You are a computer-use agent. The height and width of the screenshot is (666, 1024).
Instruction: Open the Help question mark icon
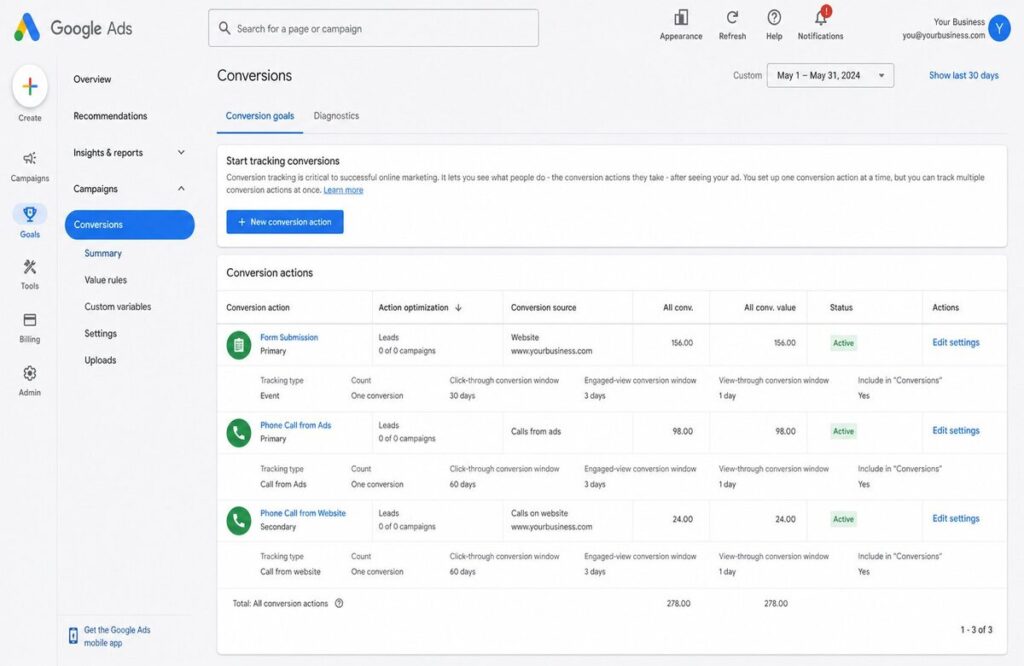click(774, 18)
